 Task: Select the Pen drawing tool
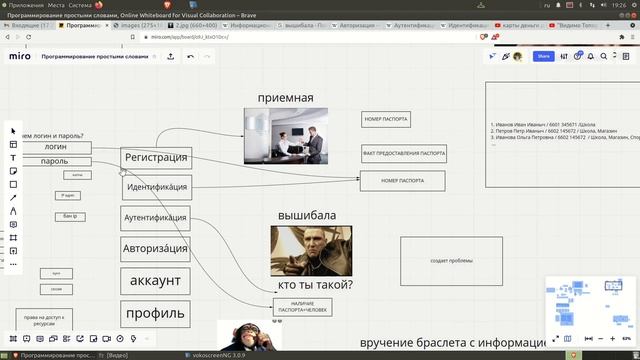pyautogui.click(x=13, y=211)
